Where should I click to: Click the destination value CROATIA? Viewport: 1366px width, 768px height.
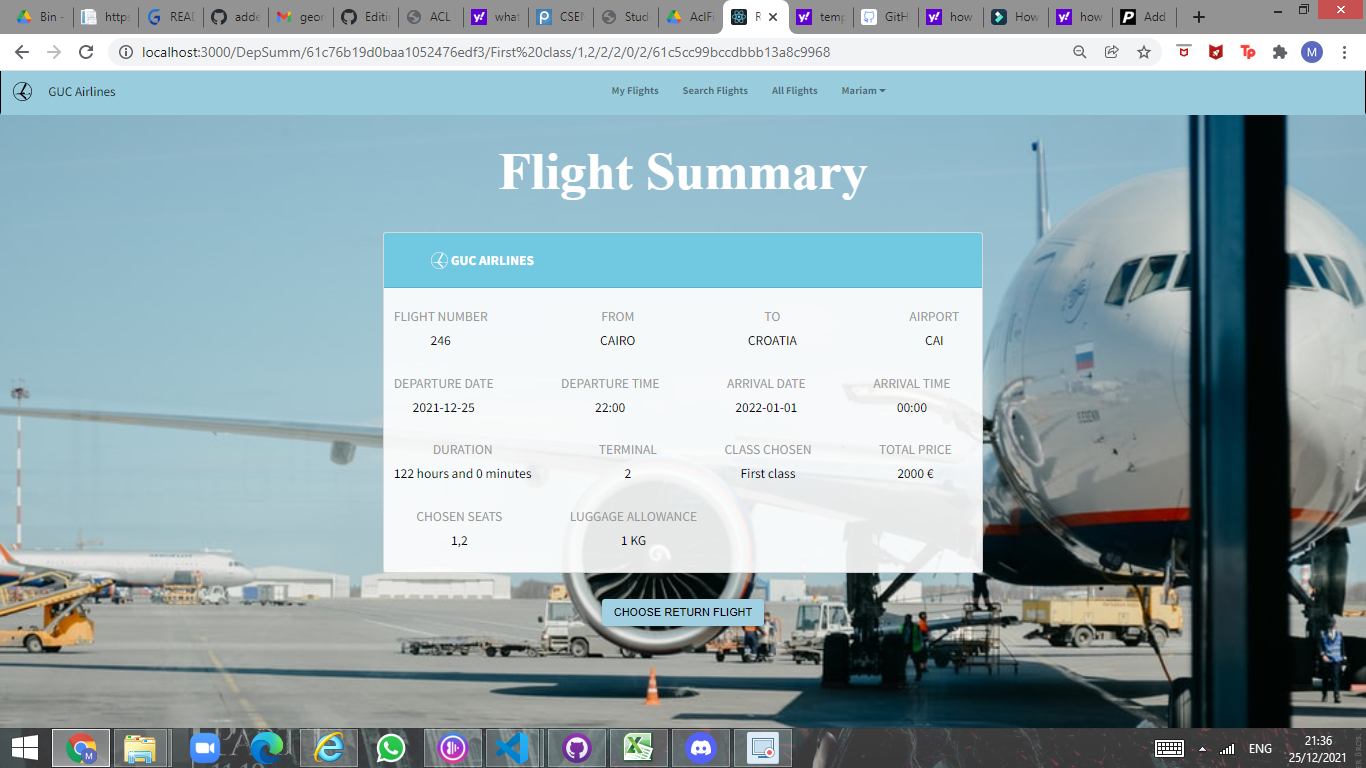tap(772, 341)
